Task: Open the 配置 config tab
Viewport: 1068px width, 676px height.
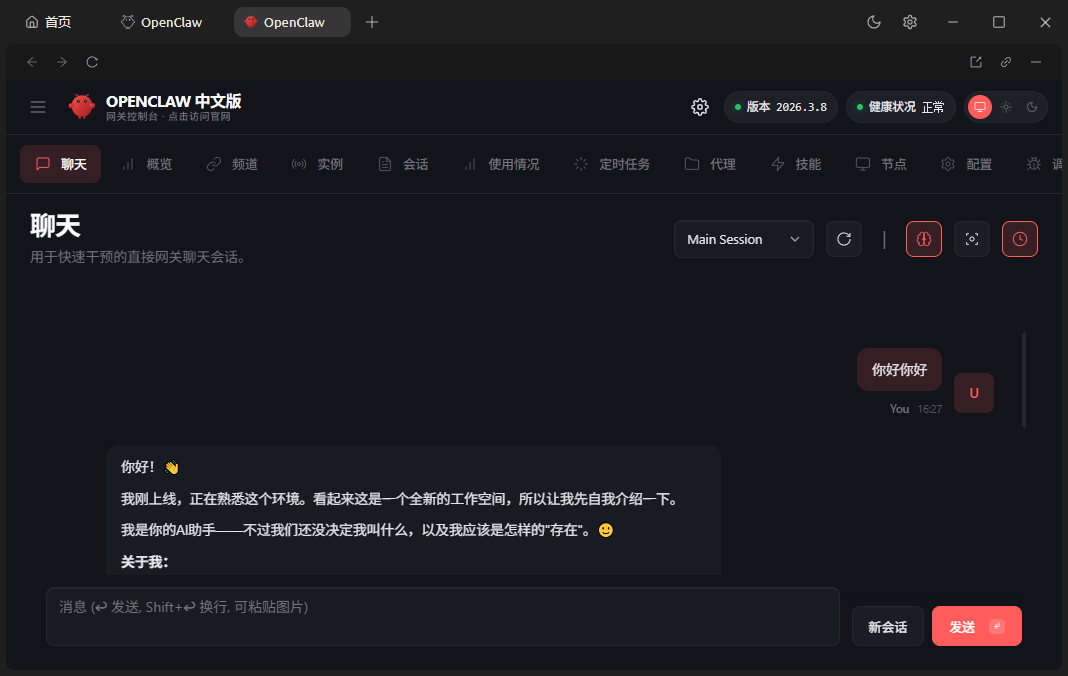Action: 967,164
